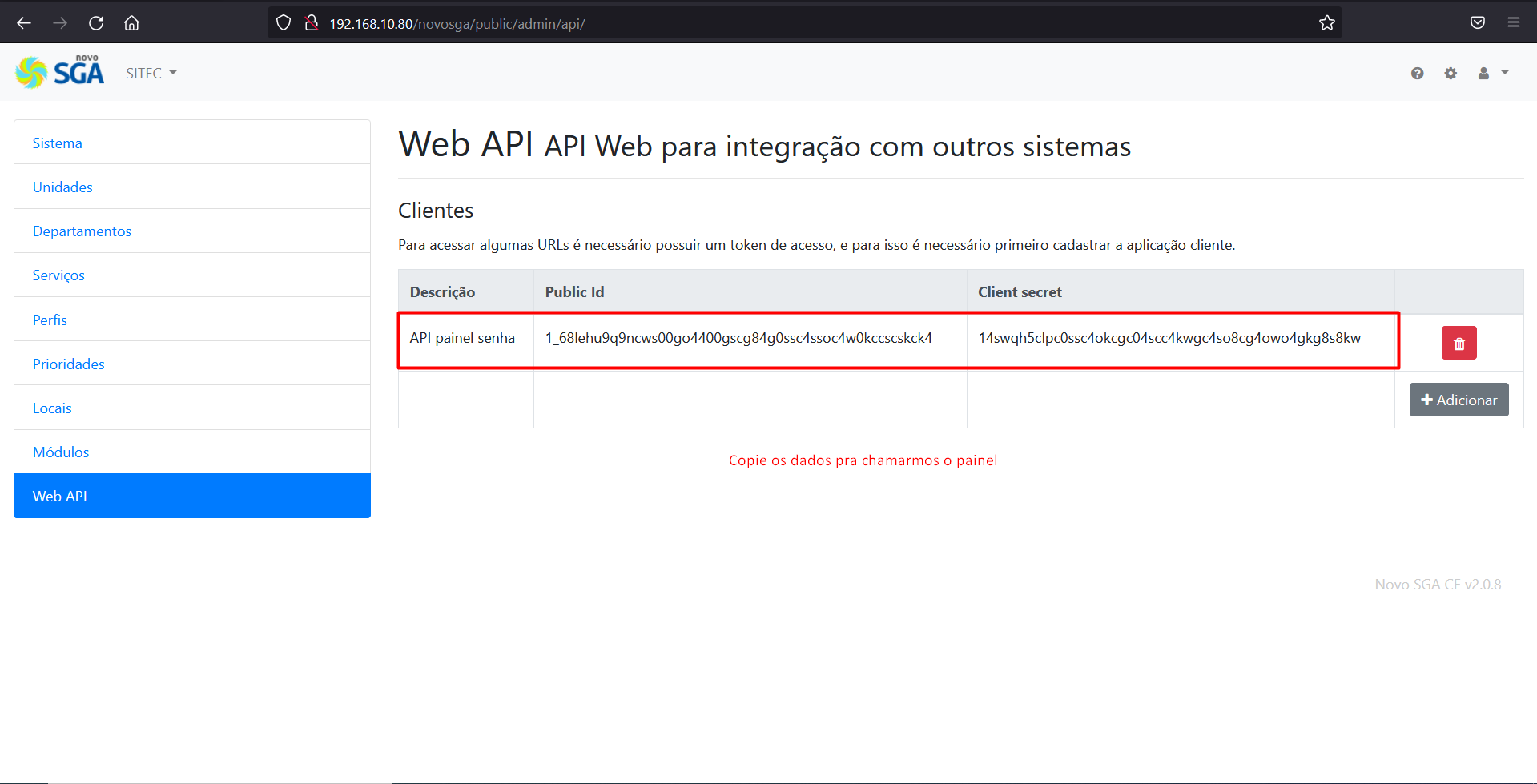Delete the API painel senha client
Viewport: 1537px width, 784px height.
1459,343
